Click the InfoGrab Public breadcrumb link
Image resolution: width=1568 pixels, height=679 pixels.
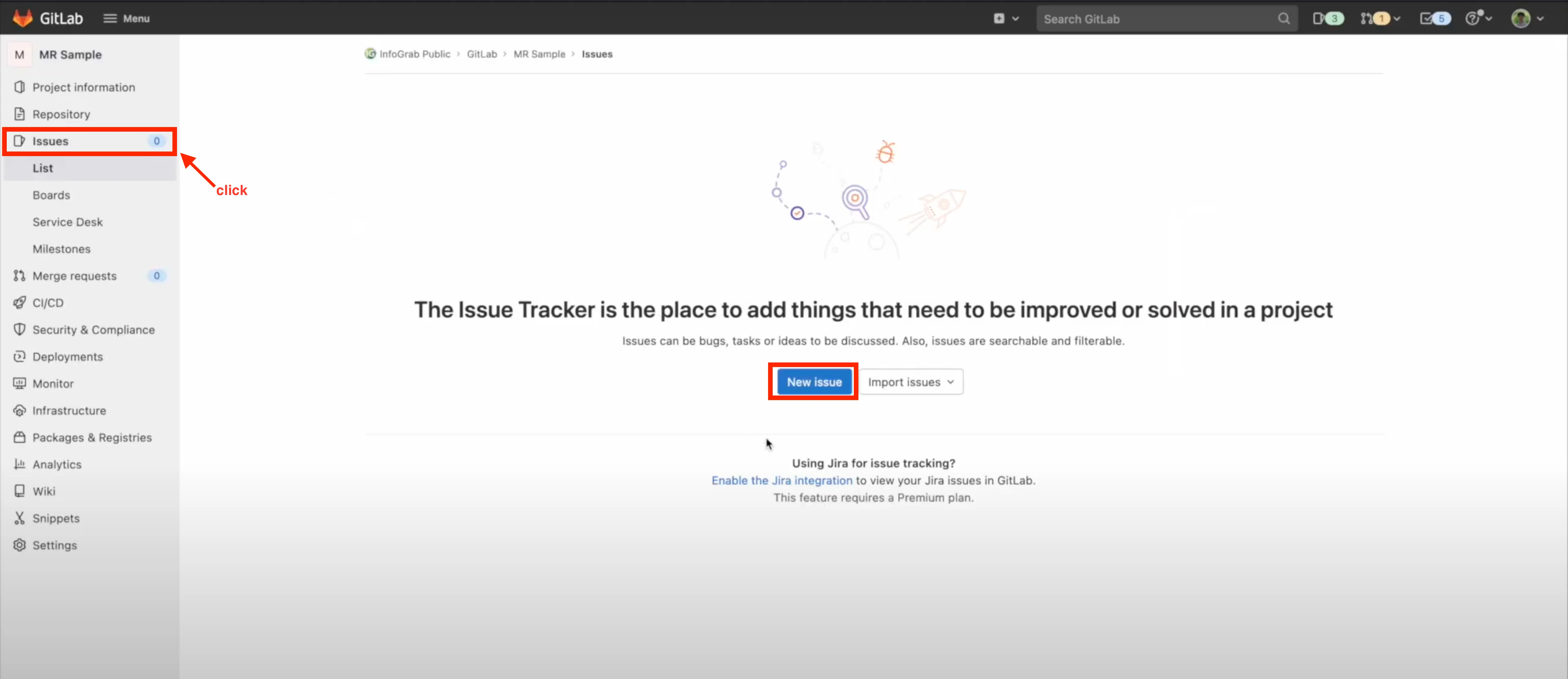(x=415, y=54)
